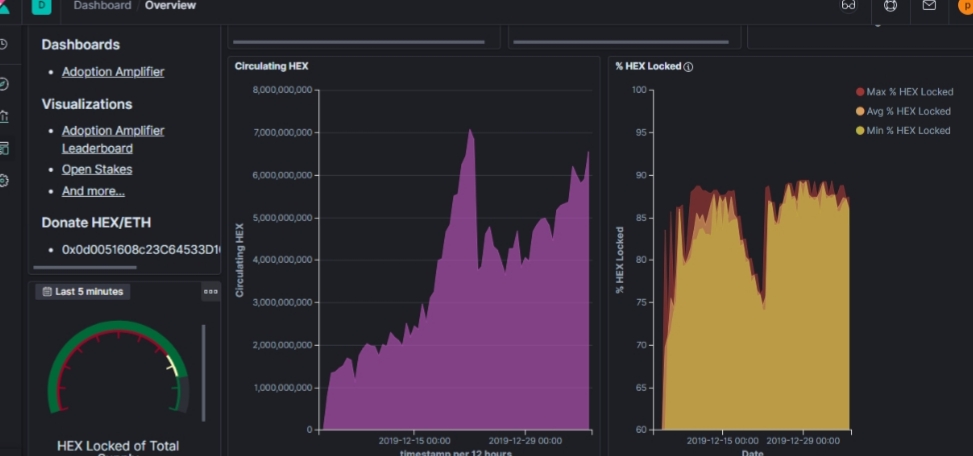This screenshot has width=973, height=456.
Task: Click the donate address 0x0d0051608c23C64533D1
Action: pos(141,250)
